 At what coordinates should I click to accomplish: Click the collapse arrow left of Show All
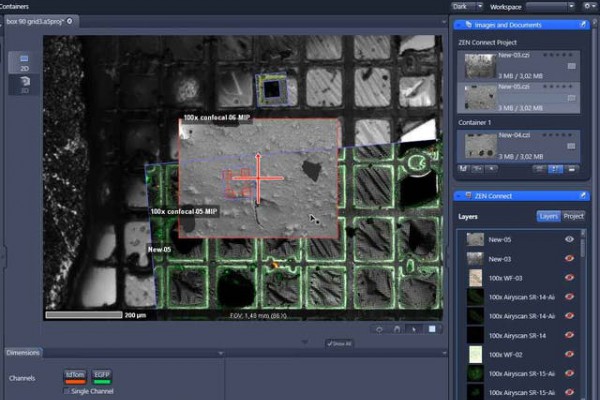point(305,341)
